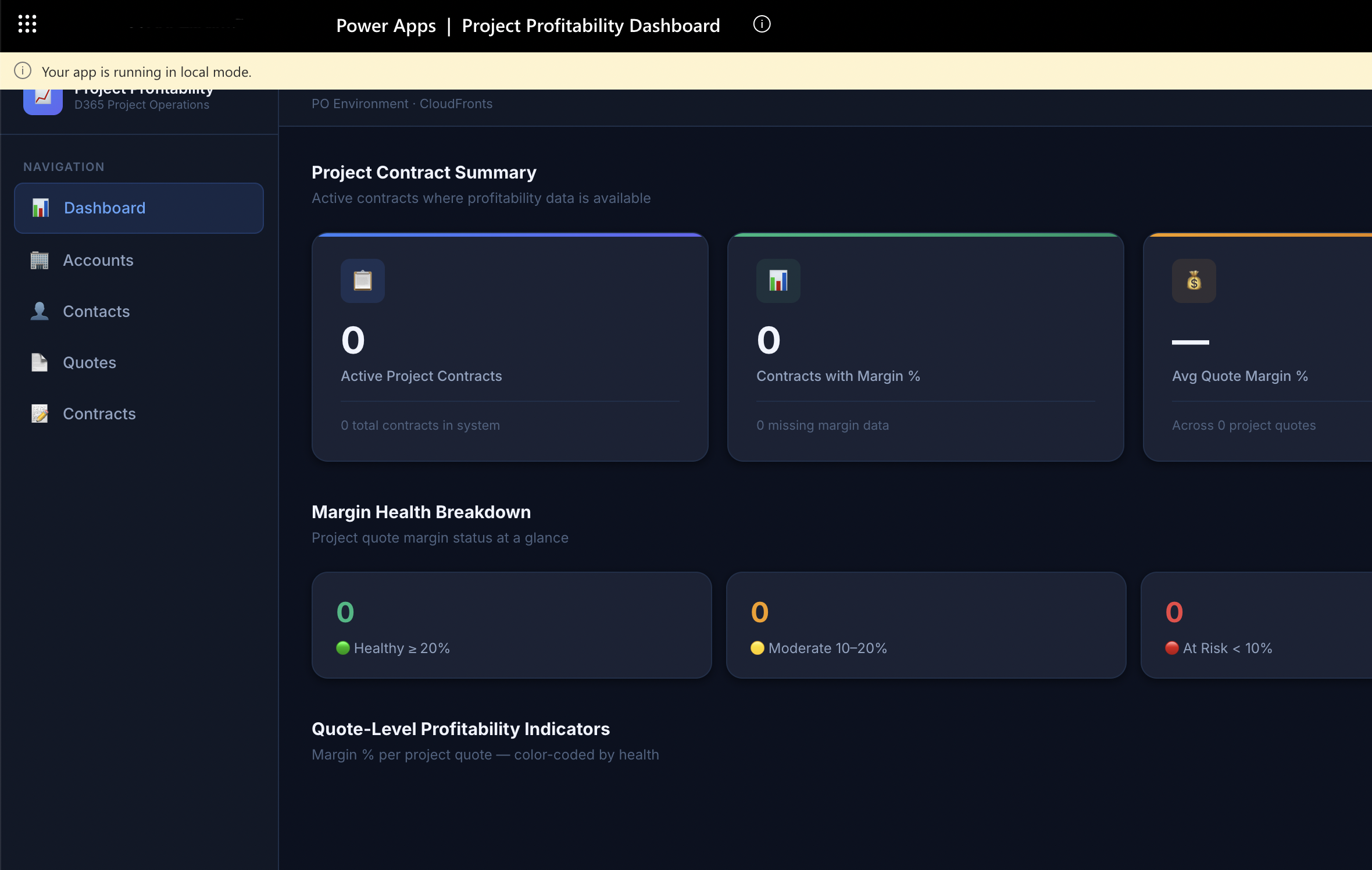
Task: Click 'Your app is running in local mode.' message
Action: pyautogui.click(x=147, y=72)
